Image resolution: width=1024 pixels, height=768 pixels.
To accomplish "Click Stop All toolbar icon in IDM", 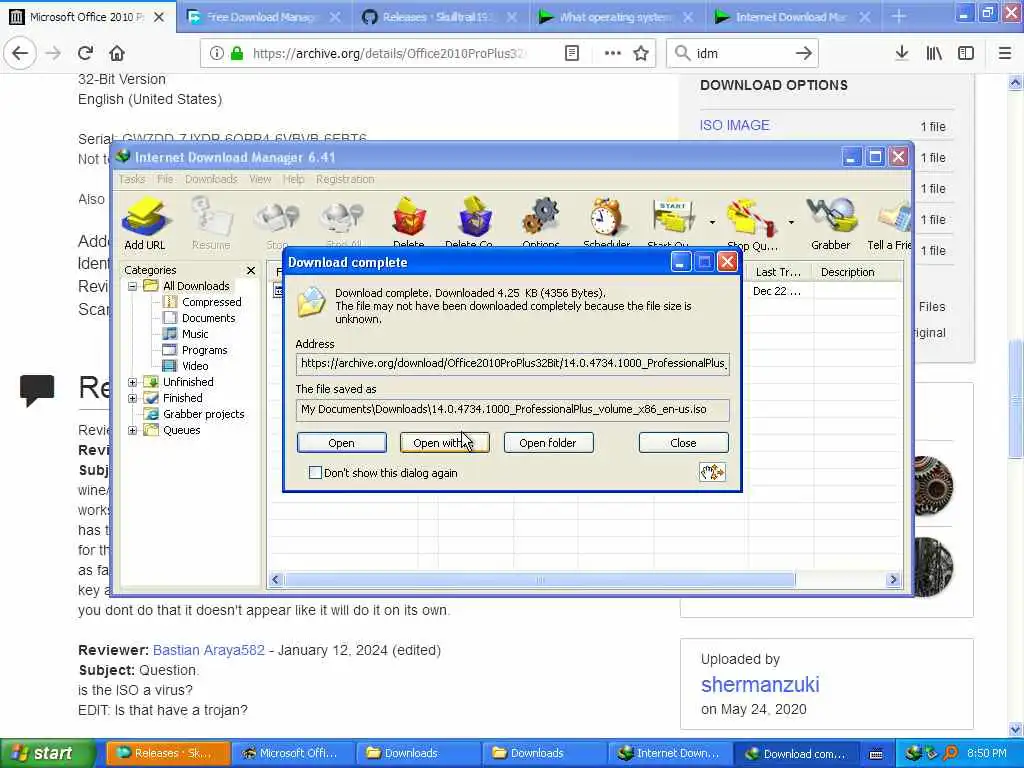I will 343,222.
